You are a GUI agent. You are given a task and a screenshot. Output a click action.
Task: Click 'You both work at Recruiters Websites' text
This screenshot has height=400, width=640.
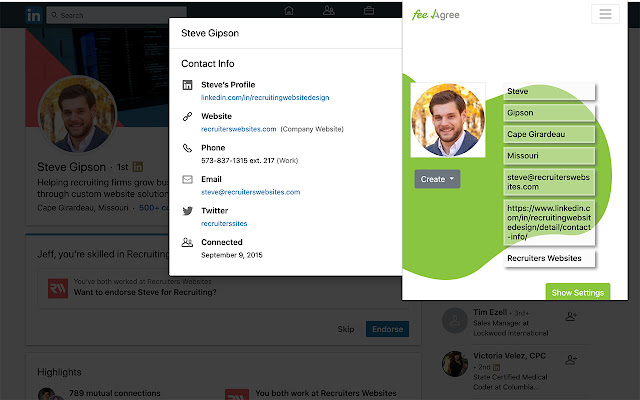tap(326, 393)
